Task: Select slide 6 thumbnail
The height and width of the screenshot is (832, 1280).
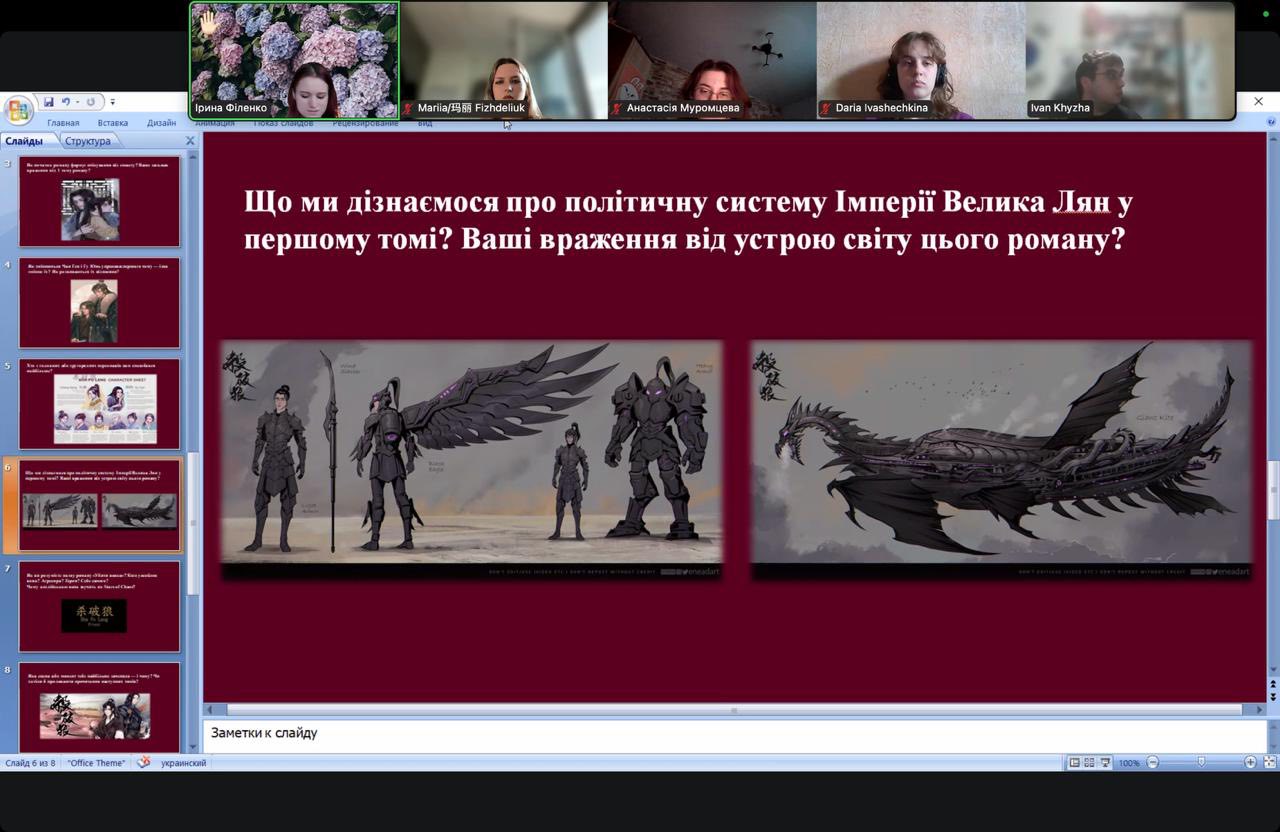Action: (99, 505)
